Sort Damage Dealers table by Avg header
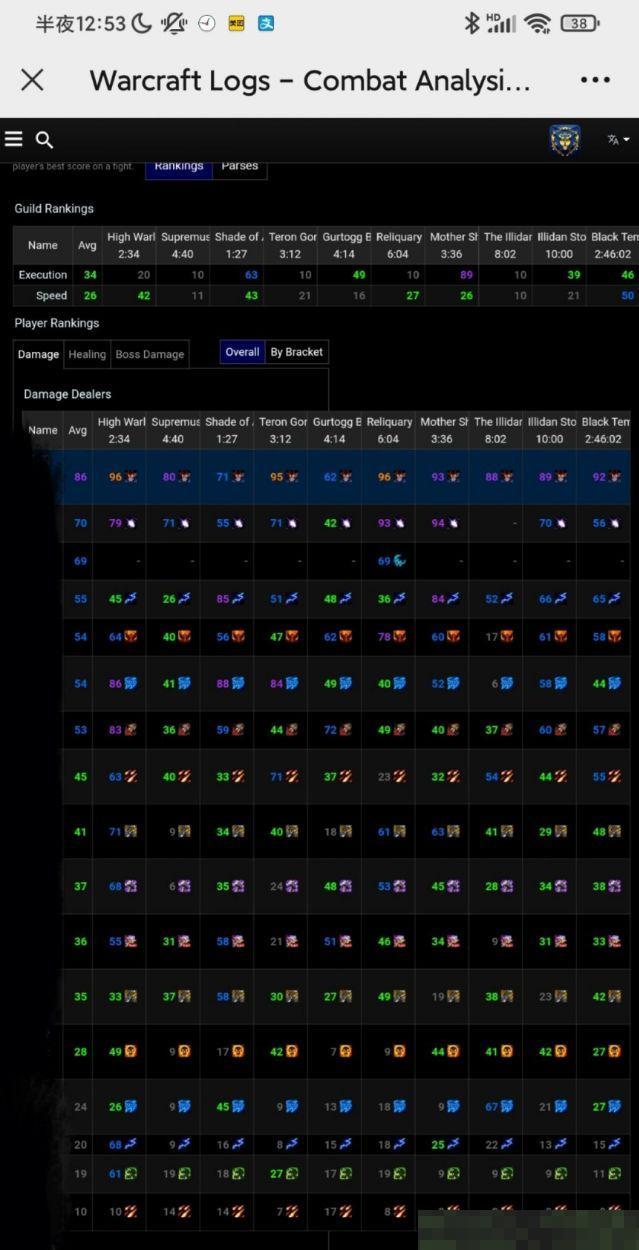Screen dimensions: 639x1250 78,430
